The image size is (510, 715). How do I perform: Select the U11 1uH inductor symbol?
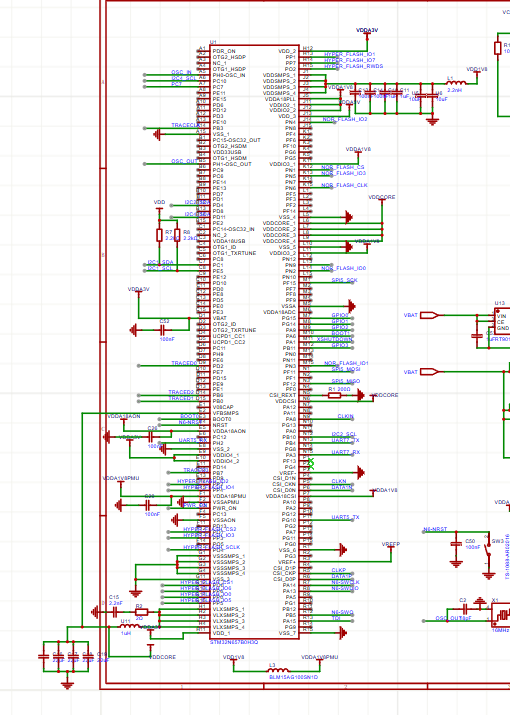130,627
